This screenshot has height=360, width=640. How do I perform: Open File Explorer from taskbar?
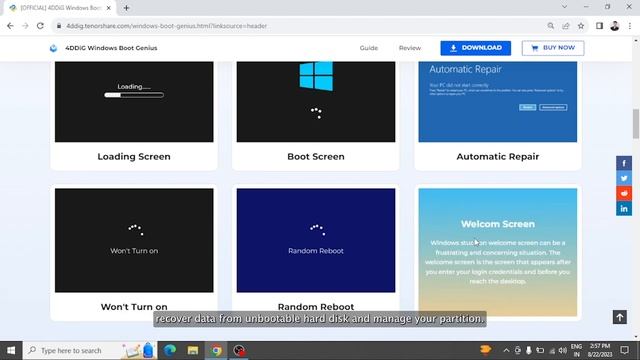[x=193, y=350]
